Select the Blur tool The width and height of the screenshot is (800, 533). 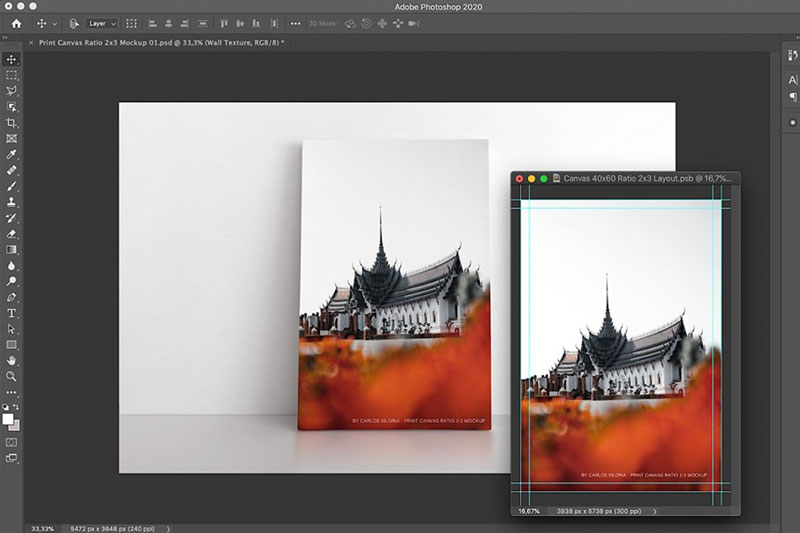pyautogui.click(x=11, y=266)
